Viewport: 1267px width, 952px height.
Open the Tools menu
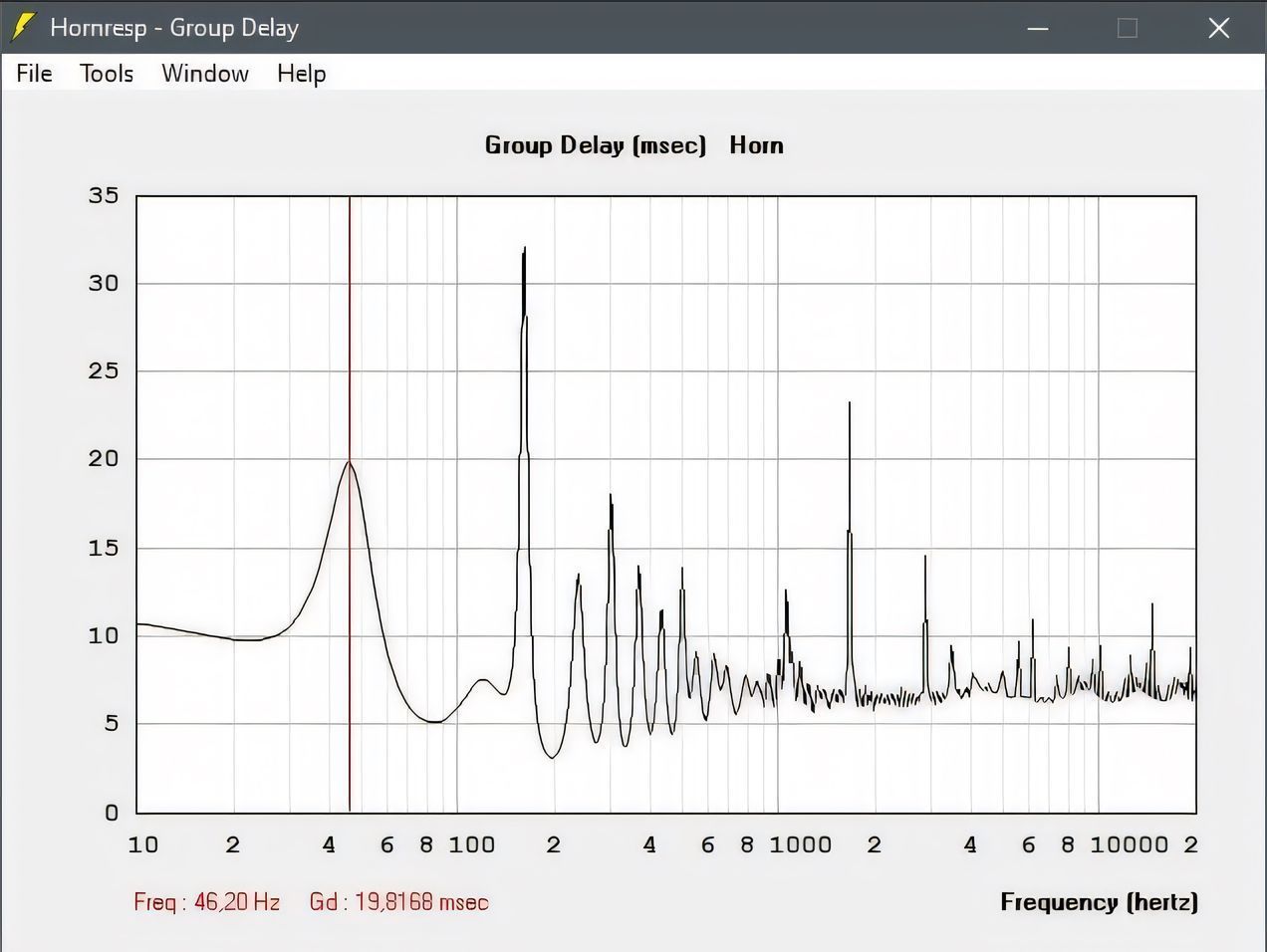click(x=107, y=74)
